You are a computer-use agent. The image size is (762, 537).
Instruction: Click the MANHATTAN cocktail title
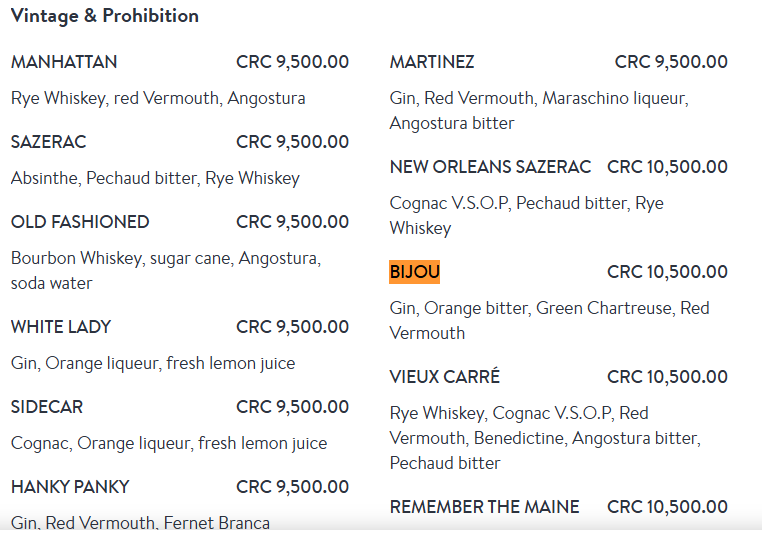pyautogui.click(x=64, y=62)
